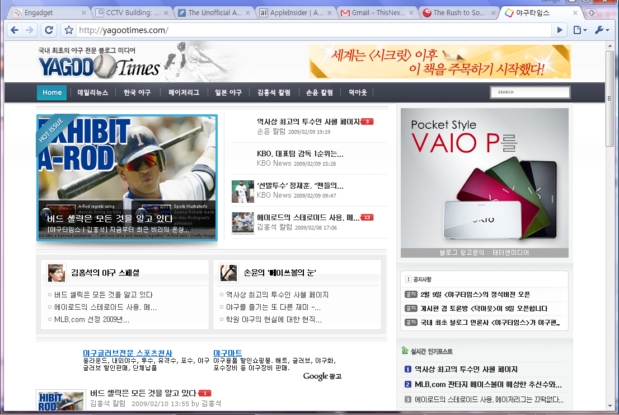This screenshot has height=415, width=619.
Task: Select the Home navigation item
Action: (x=52, y=92)
